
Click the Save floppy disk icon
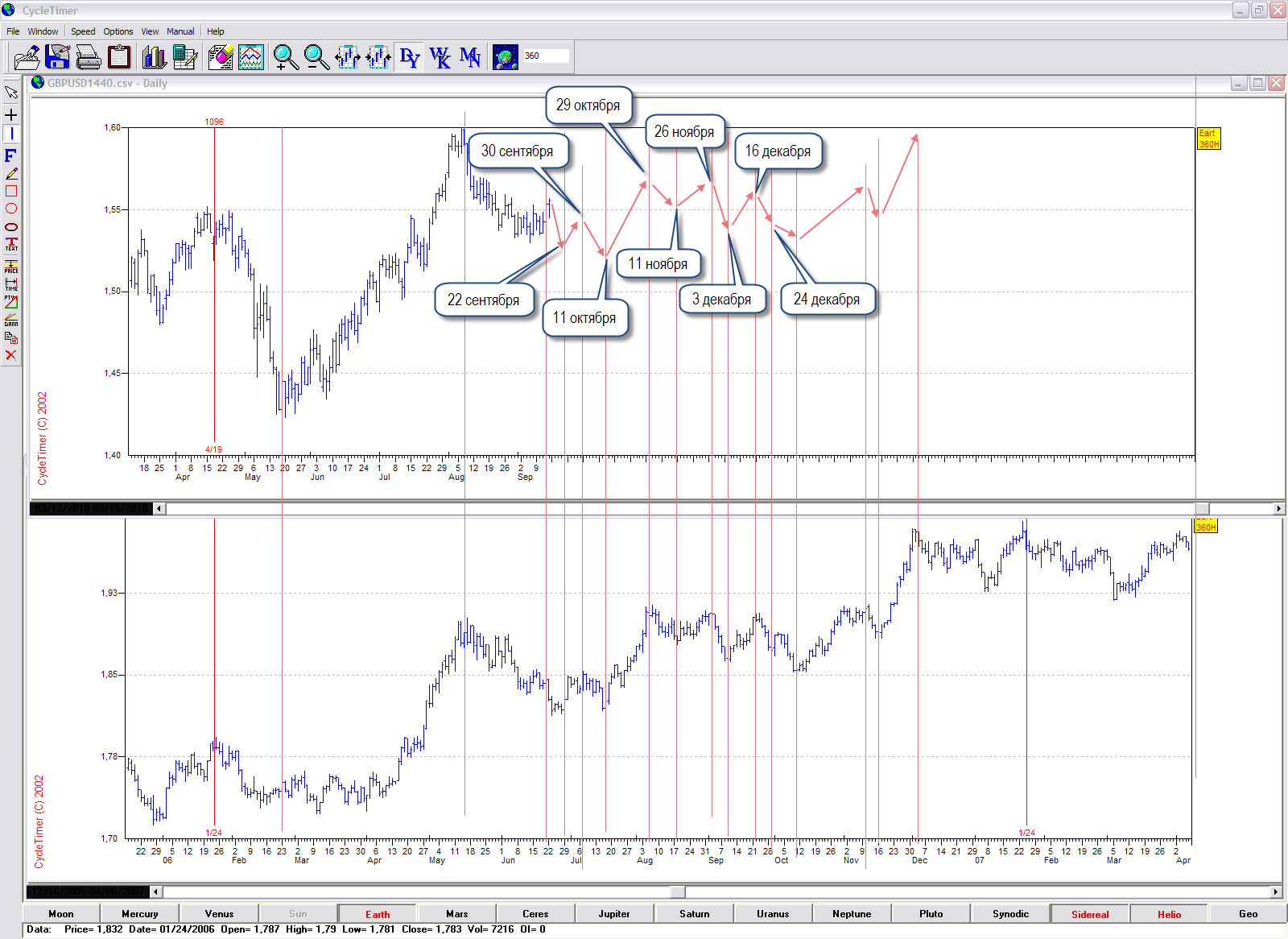[x=58, y=57]
